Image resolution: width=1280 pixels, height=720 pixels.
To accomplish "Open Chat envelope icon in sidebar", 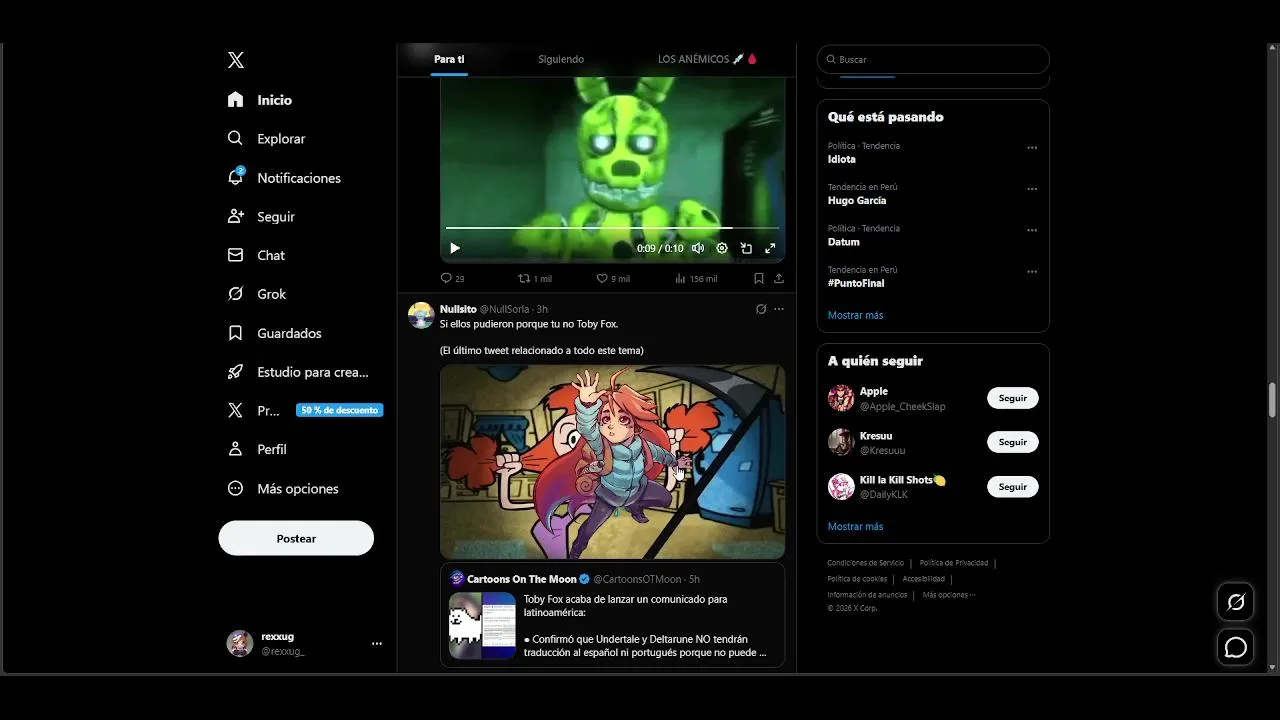I will pos(236,255).
